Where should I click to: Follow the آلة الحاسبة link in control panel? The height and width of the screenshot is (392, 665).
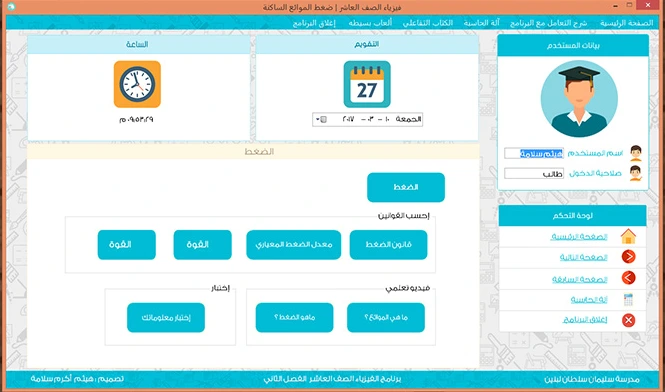(589, 300)
